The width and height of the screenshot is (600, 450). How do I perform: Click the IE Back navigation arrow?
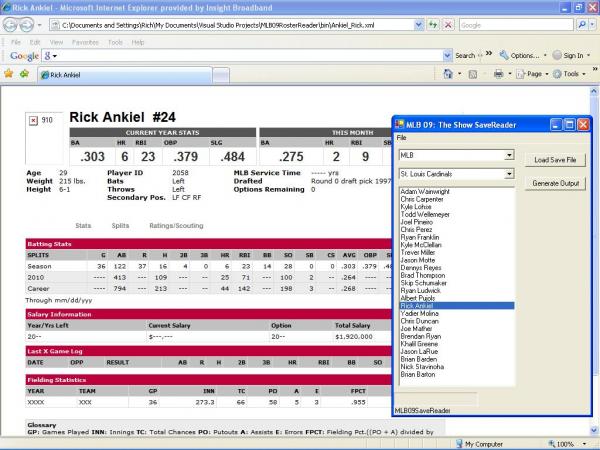click(x=13, y=23)
